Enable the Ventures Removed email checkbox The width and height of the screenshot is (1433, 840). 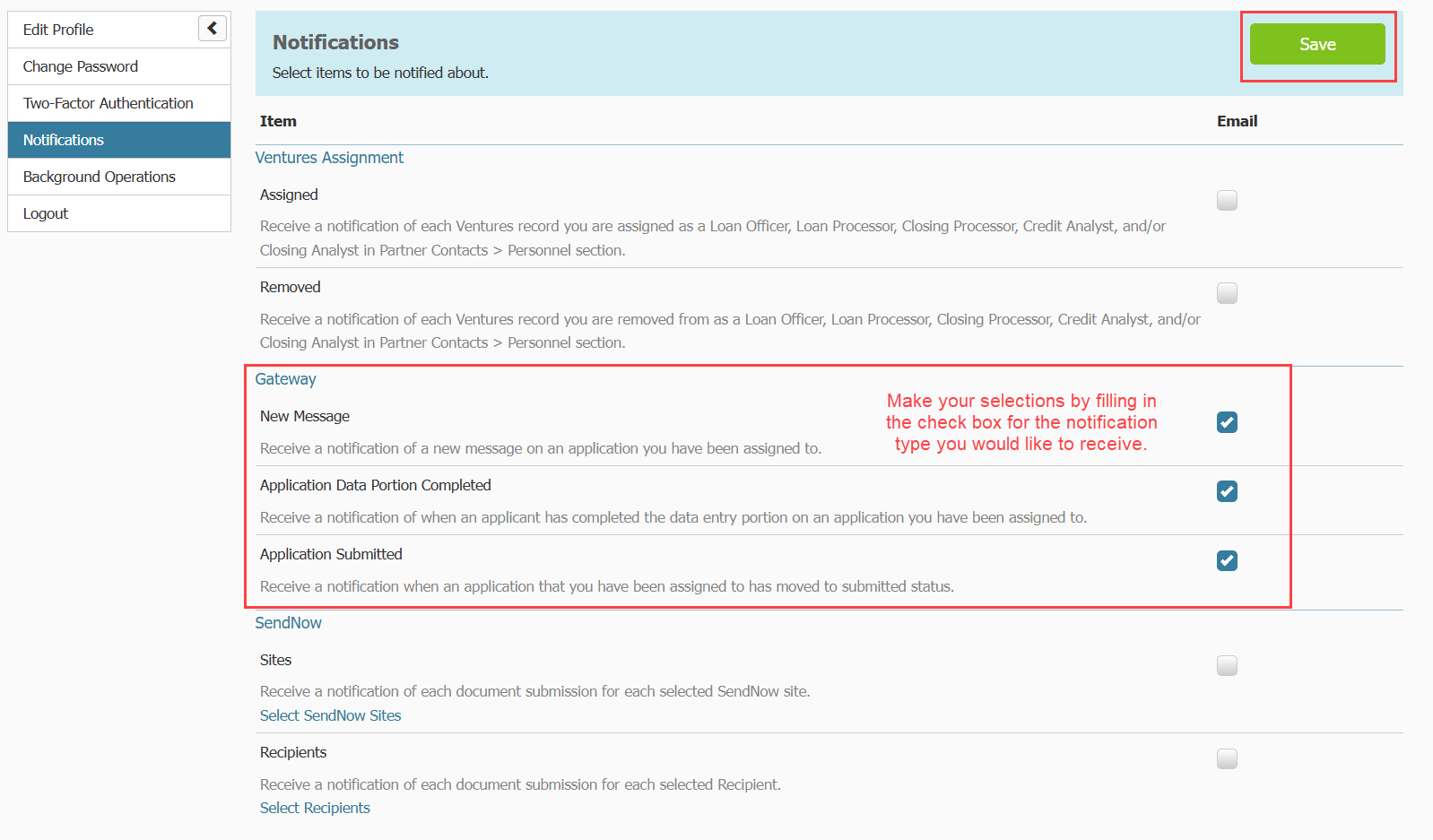tap(1227, 293)
